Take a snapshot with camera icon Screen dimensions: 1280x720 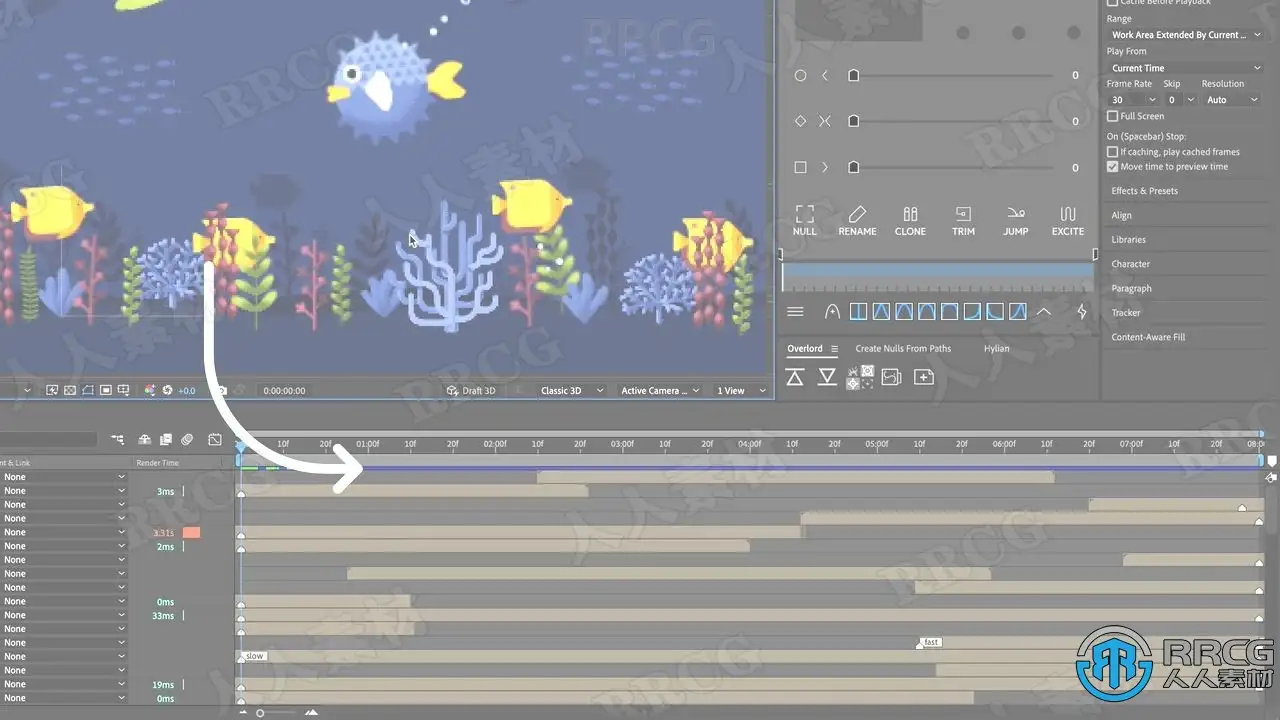coord(221,390)
